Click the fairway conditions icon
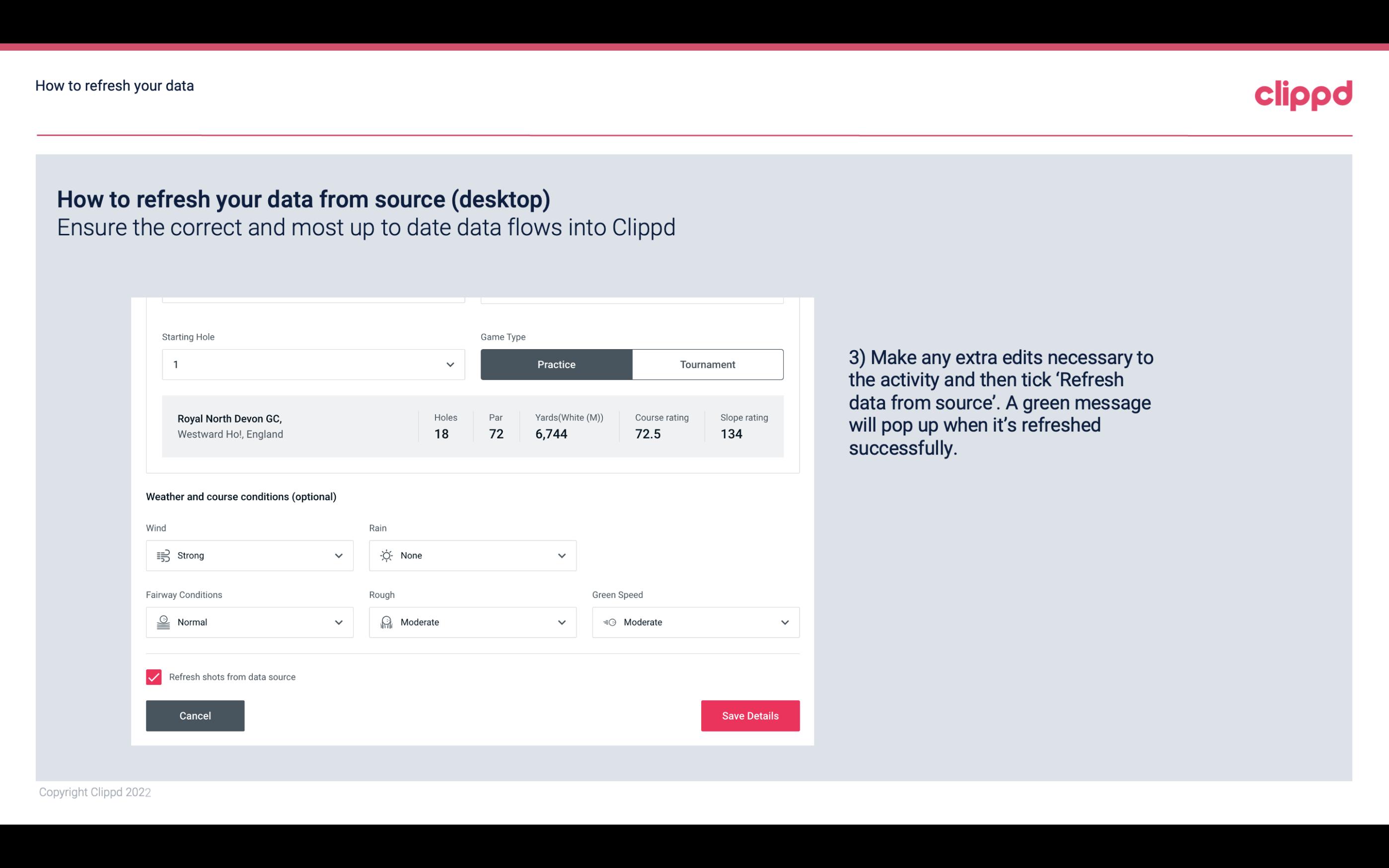1389x868 pixels. point(163,622)
